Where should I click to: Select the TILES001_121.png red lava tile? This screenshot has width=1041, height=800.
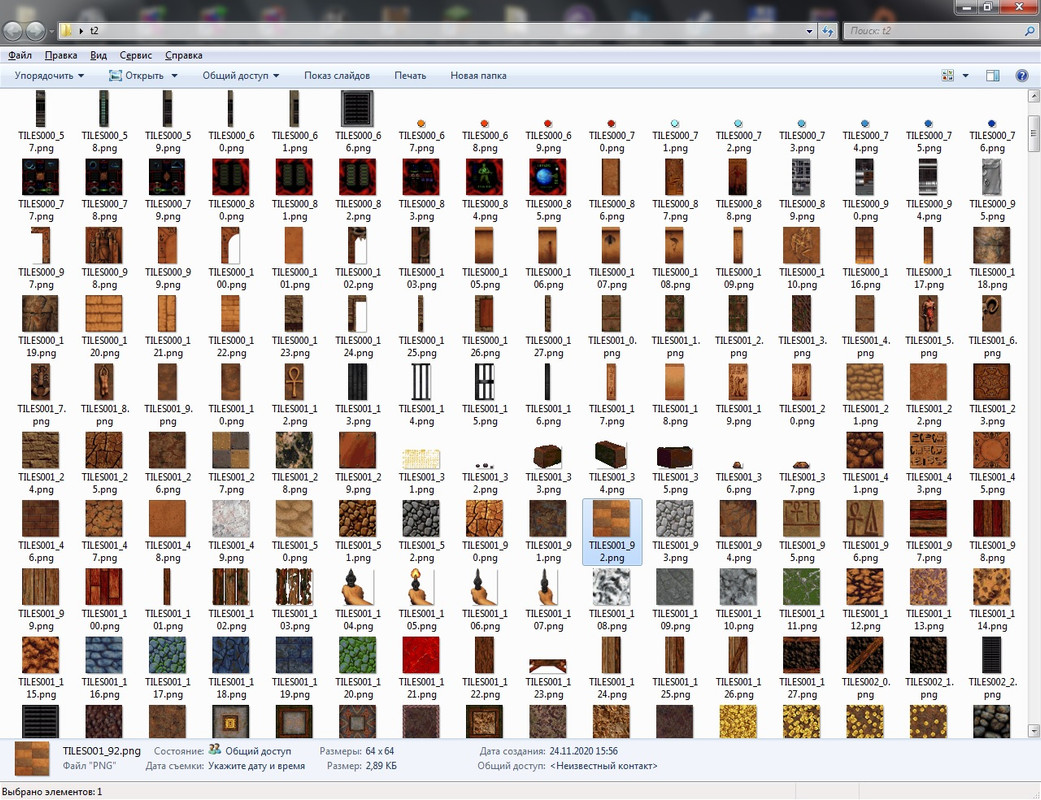pyautogui.click(x=421, y=655)
